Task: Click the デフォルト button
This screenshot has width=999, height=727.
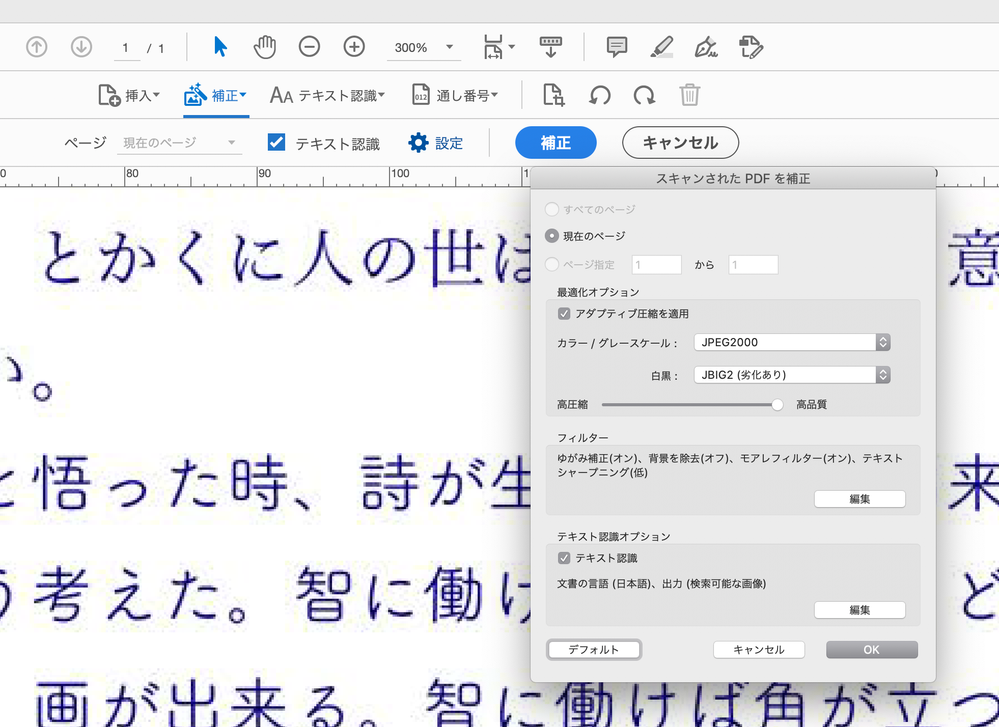Action: click(x=594, y=649)
